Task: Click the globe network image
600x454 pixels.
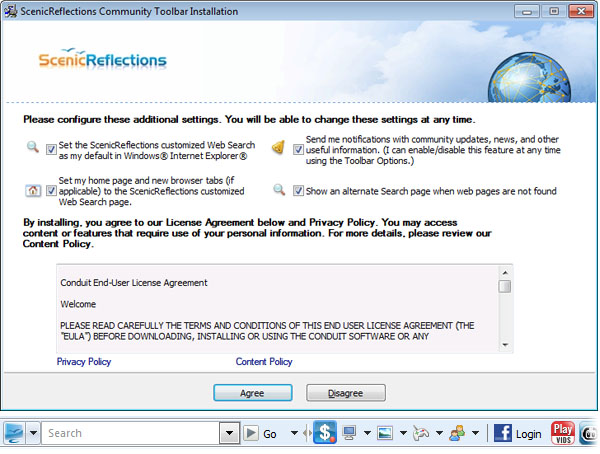Action: (529, 78)
